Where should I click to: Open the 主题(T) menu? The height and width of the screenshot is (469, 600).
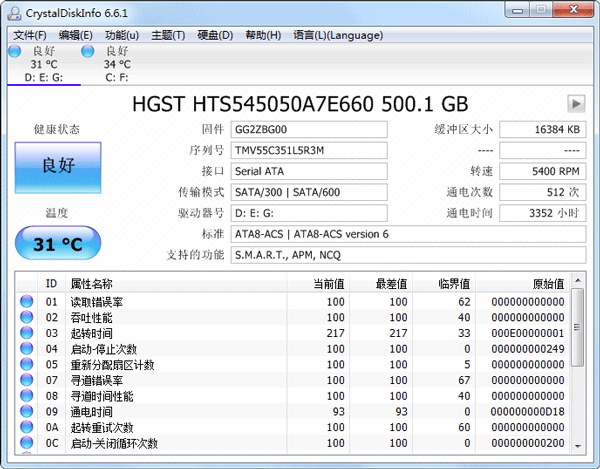[168, 35]
